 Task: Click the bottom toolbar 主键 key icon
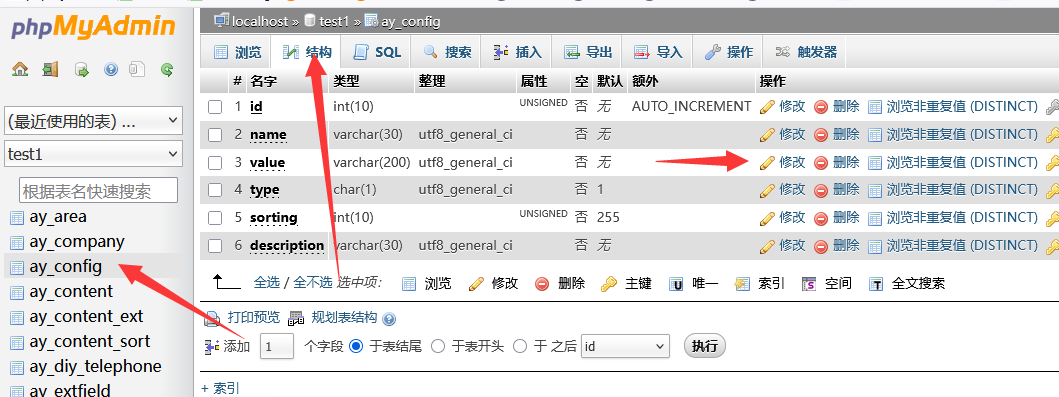(x=609, y=284)
